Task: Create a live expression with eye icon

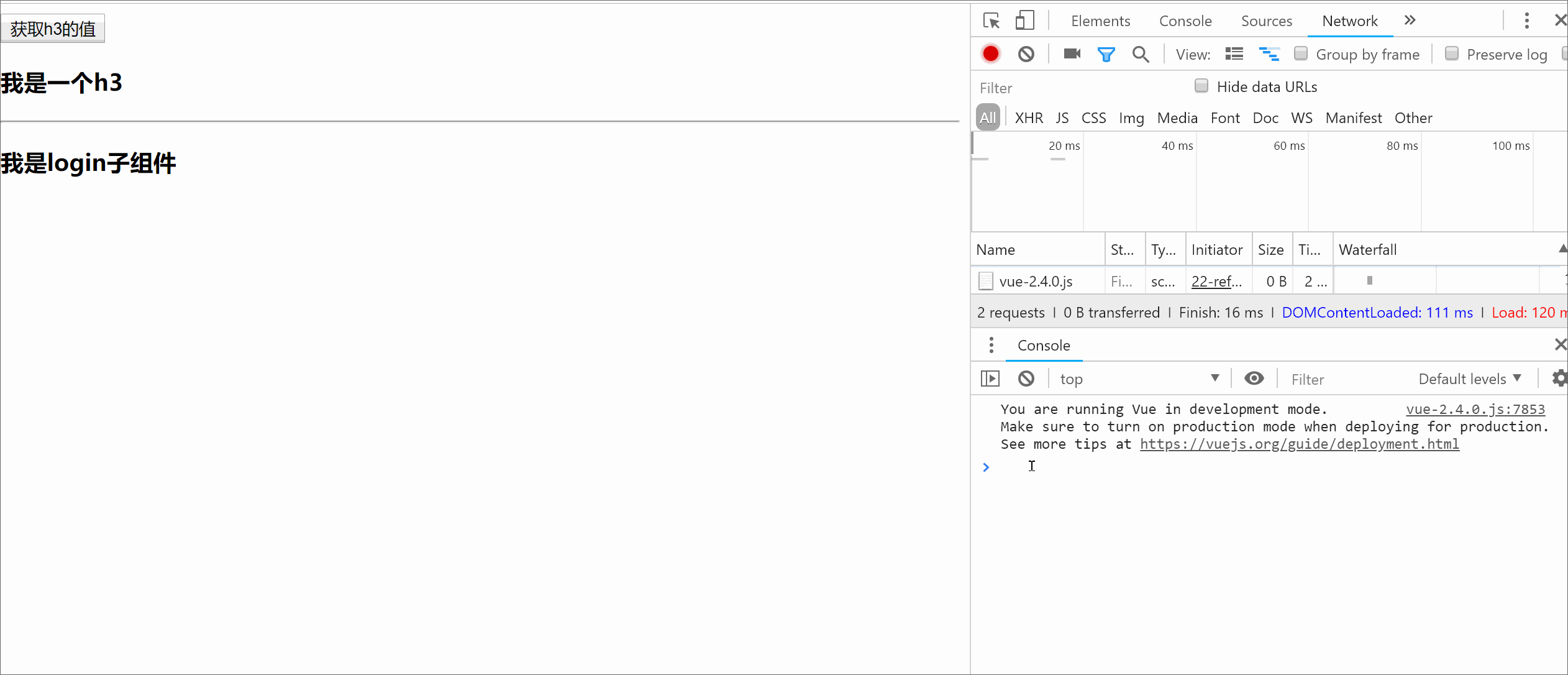Action: pyautogui.click(x=1254, y=379)
